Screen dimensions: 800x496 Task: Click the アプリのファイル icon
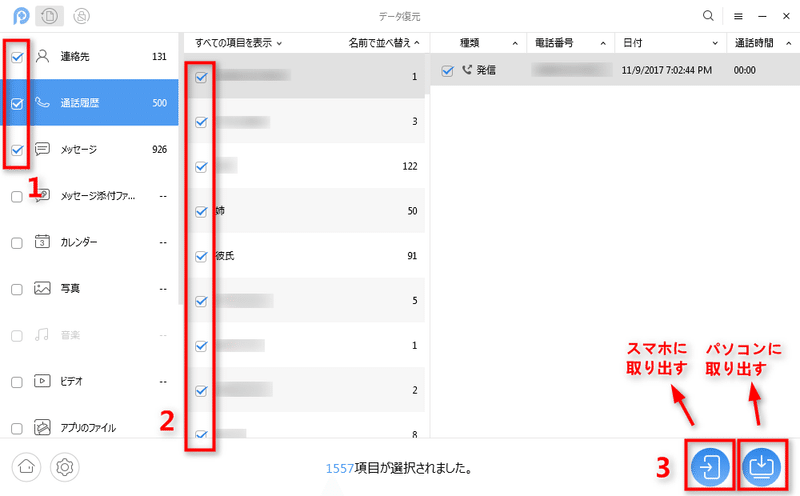click(x=42, y=427)
